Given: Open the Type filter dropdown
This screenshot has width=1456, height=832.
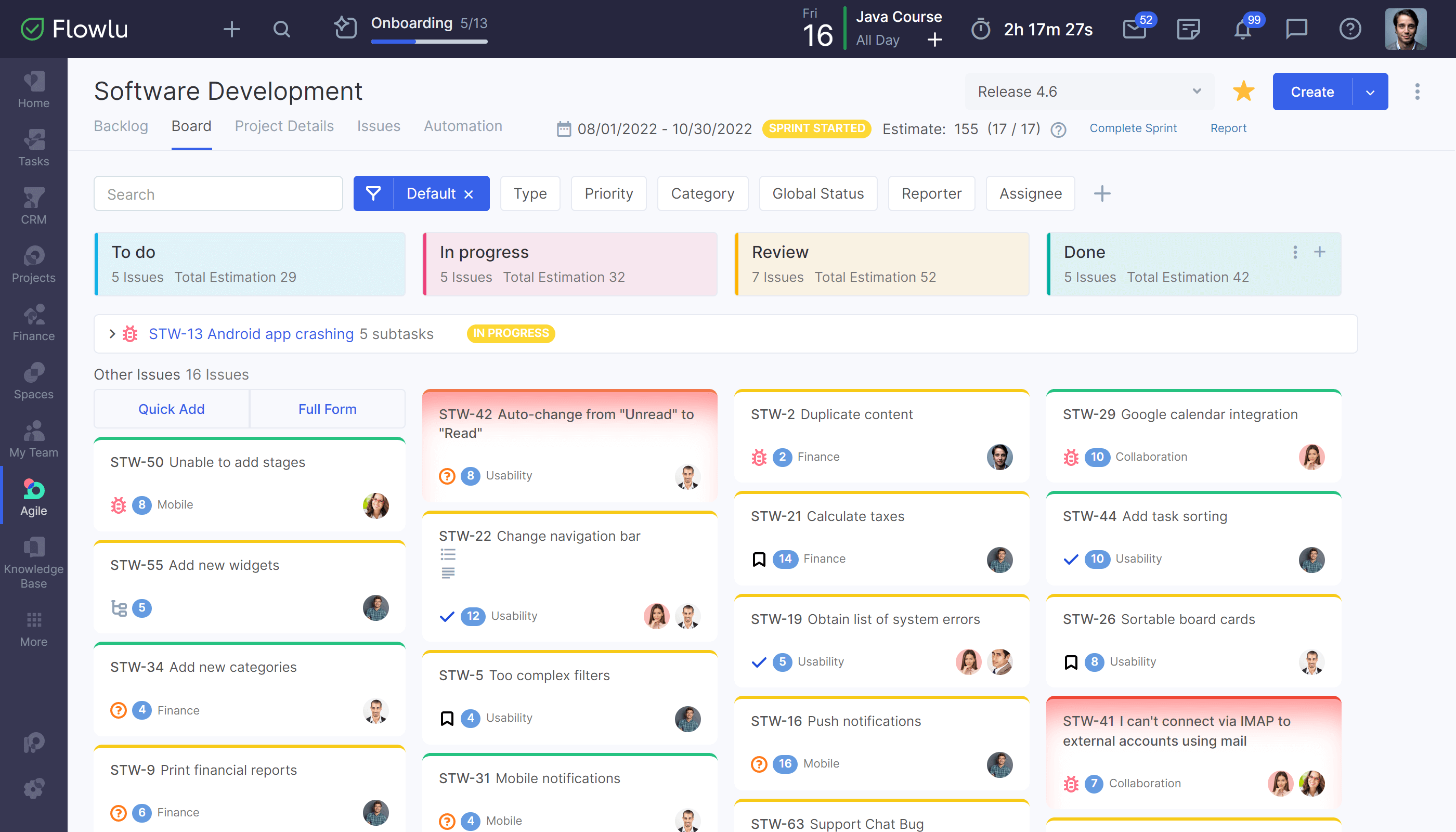Looking at the screenshot, I should 530,194.
